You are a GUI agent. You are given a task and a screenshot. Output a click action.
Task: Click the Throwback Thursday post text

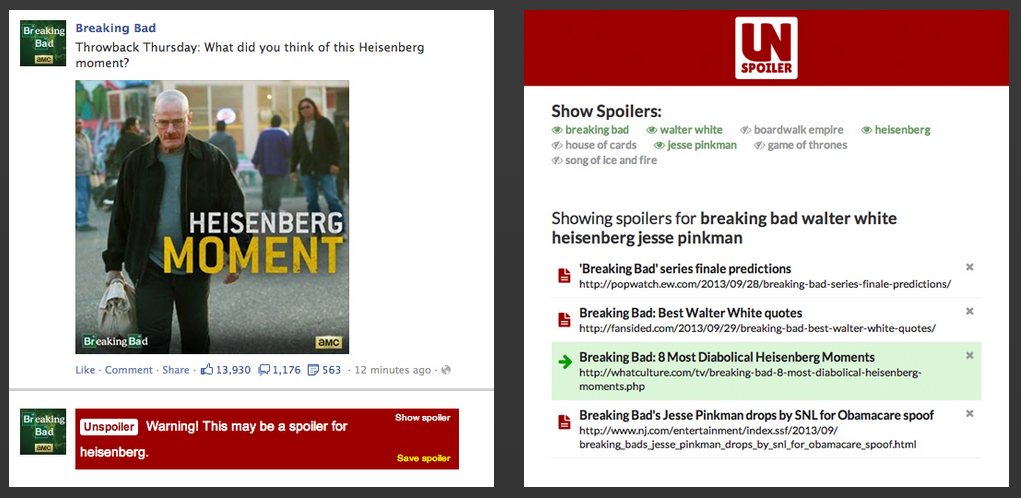[250, 55]
